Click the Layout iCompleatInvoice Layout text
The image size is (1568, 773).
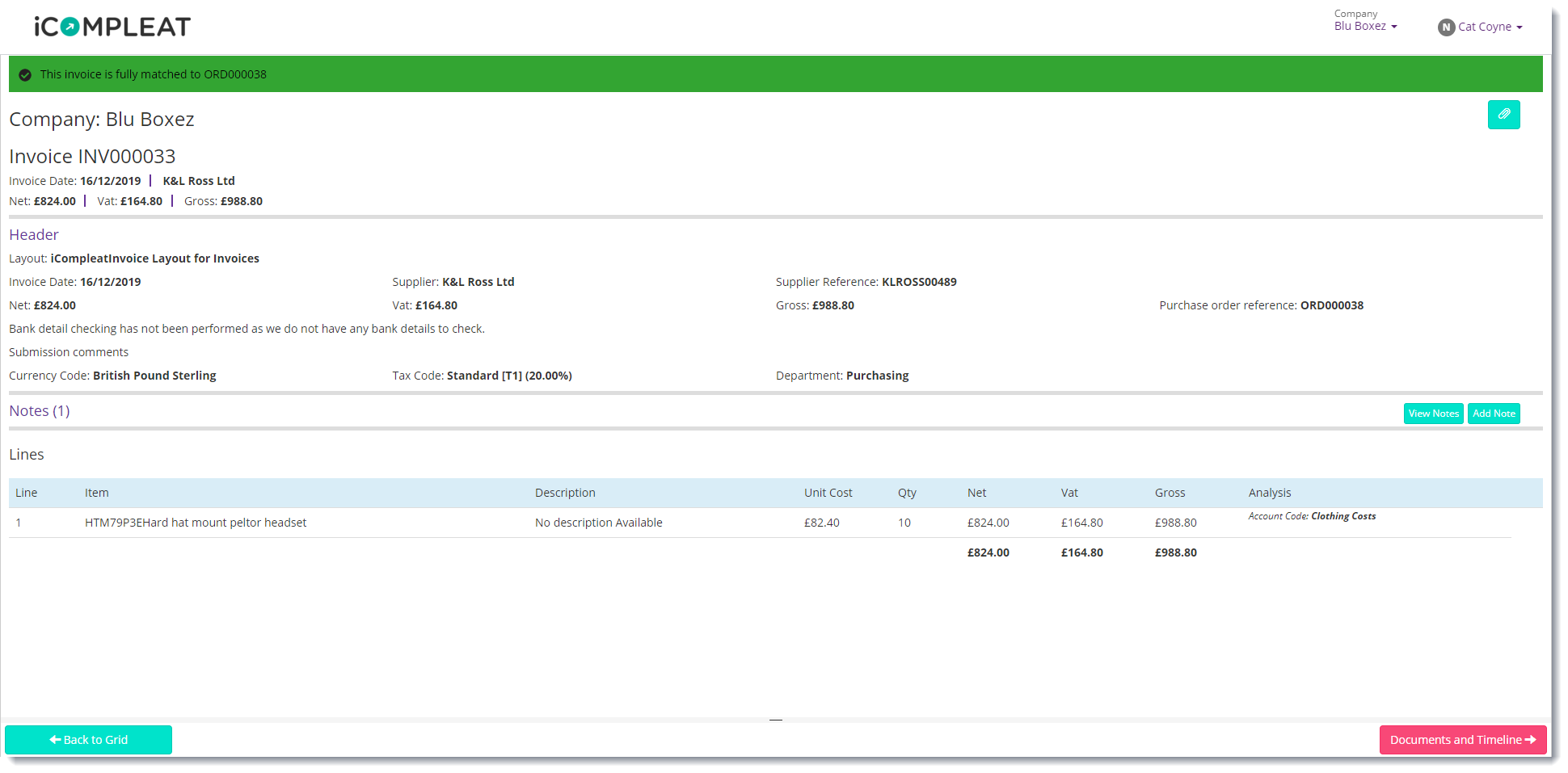click(x=134, y=258)
